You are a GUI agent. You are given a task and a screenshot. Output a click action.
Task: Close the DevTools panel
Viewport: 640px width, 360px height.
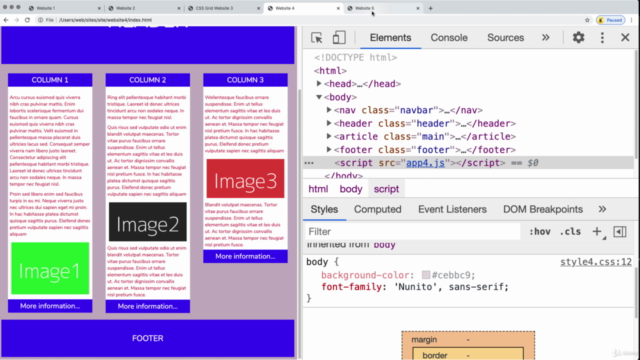pos(625,38)
